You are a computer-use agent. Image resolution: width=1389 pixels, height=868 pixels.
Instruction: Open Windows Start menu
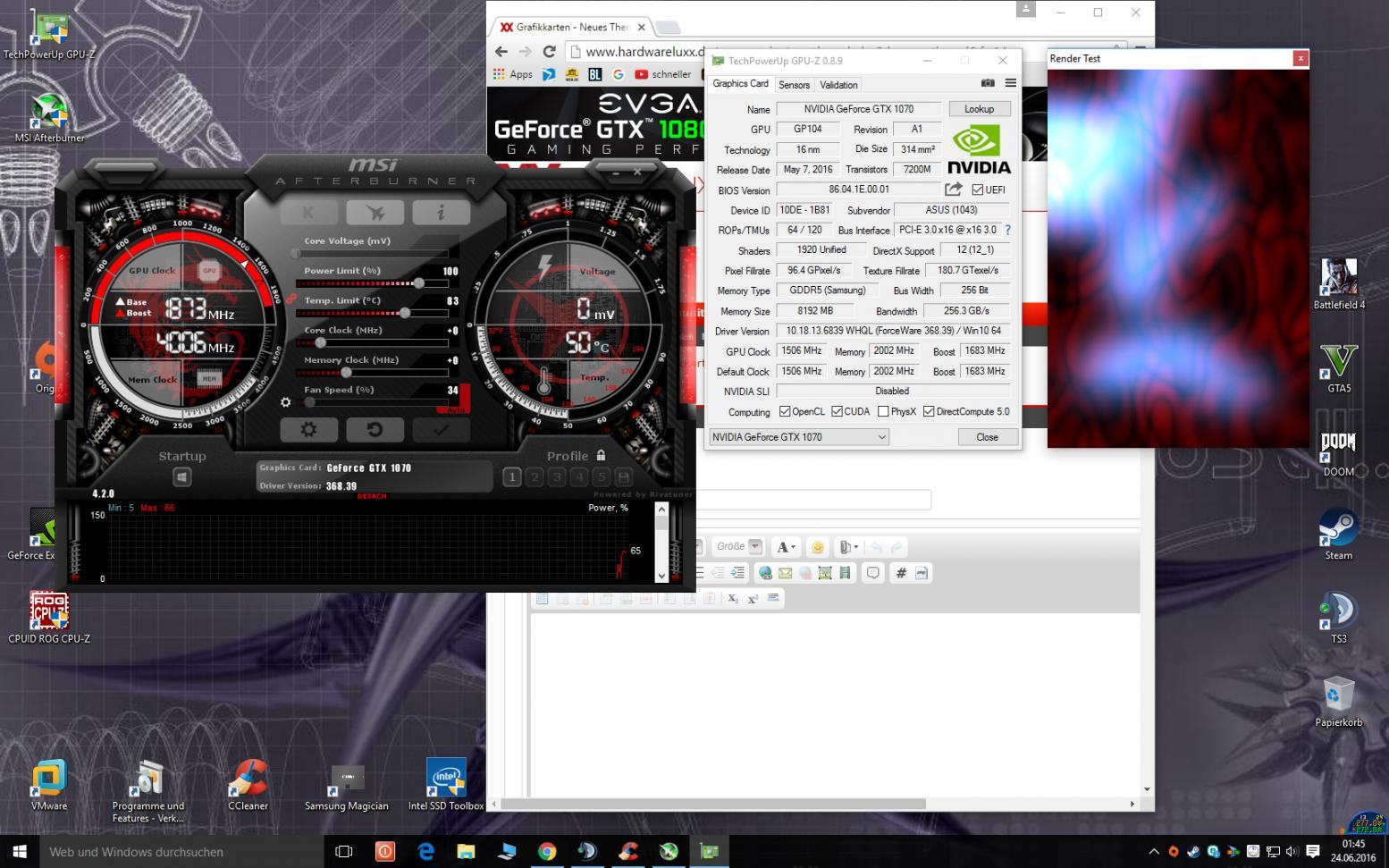[x=20, y=851]
